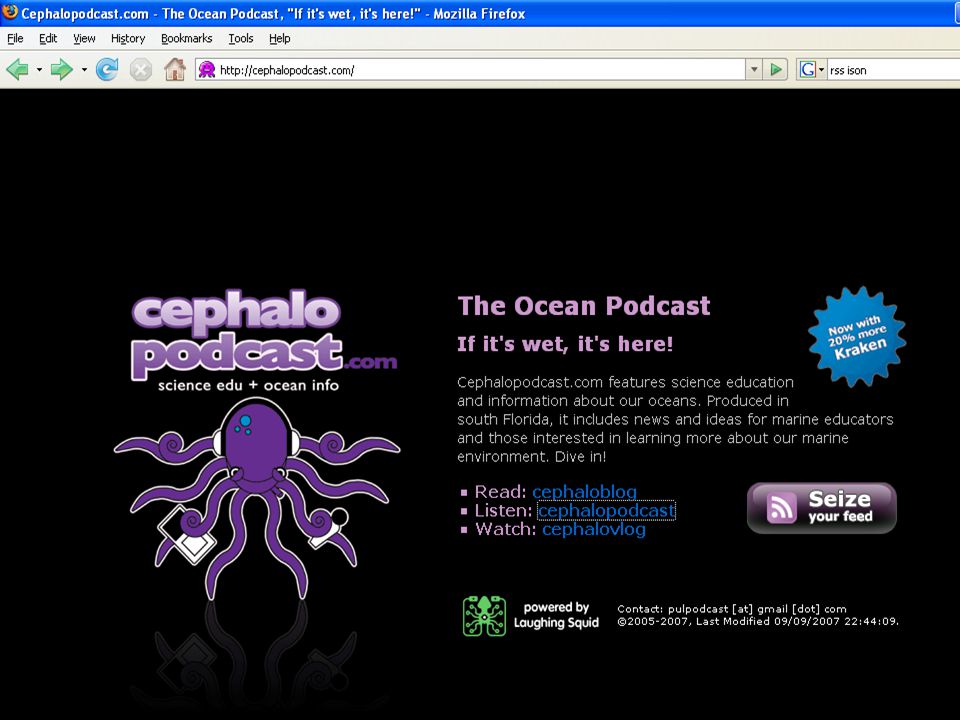
Task: Follow the cephaloblog link
Action: click(x=585, y=492)
